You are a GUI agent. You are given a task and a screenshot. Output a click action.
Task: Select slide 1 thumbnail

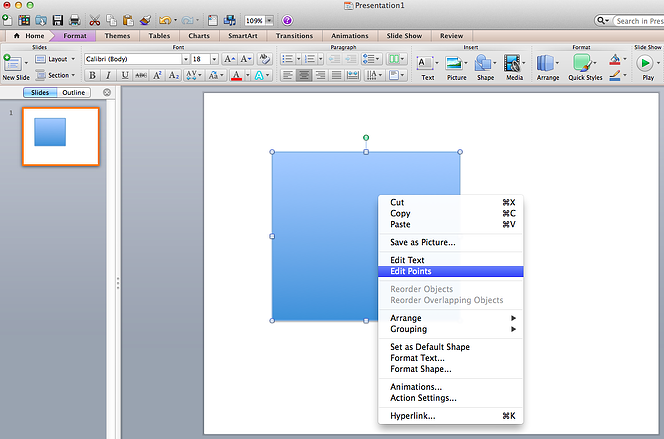[60, 135]
